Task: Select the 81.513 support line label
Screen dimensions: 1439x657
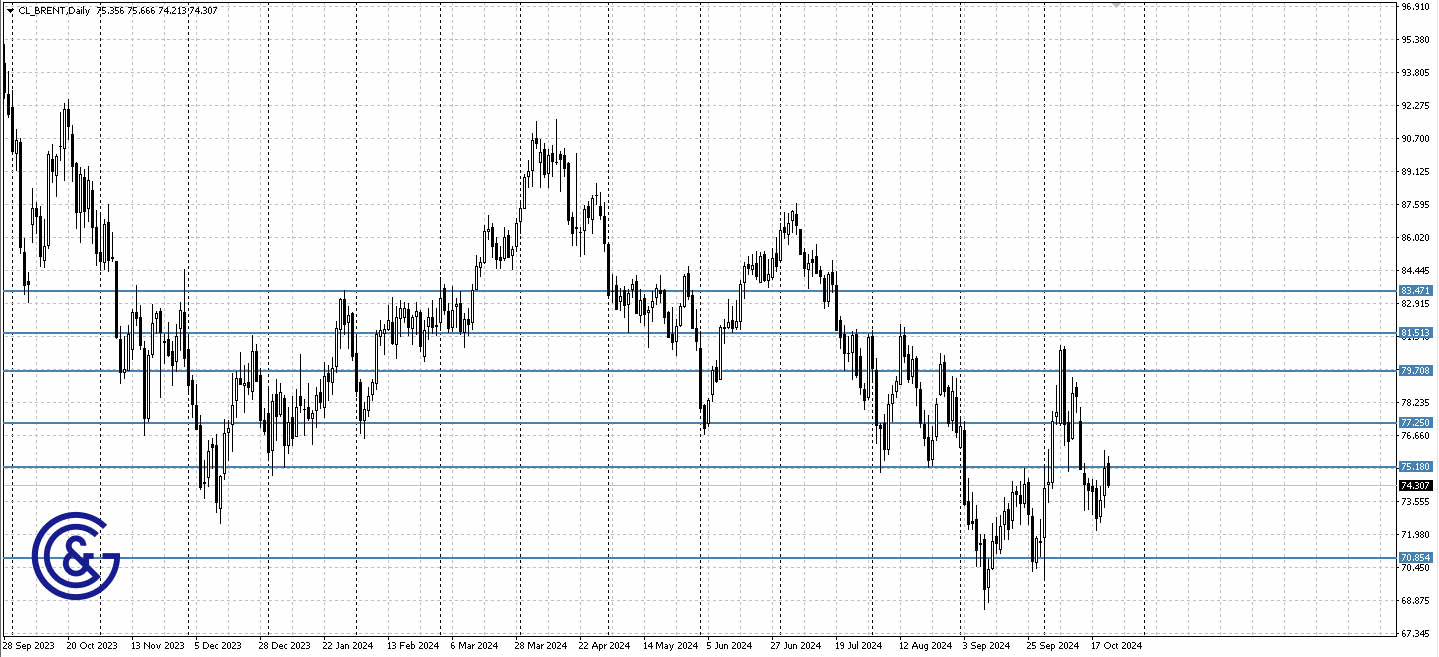Action: coord(1414,331)
